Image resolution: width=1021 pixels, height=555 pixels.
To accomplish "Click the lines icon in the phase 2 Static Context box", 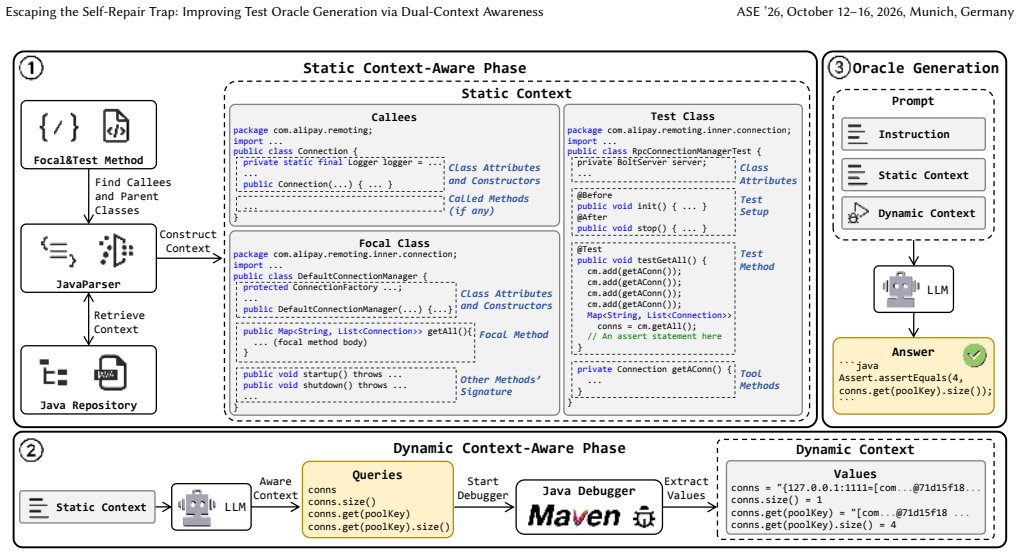I will 38,507.
